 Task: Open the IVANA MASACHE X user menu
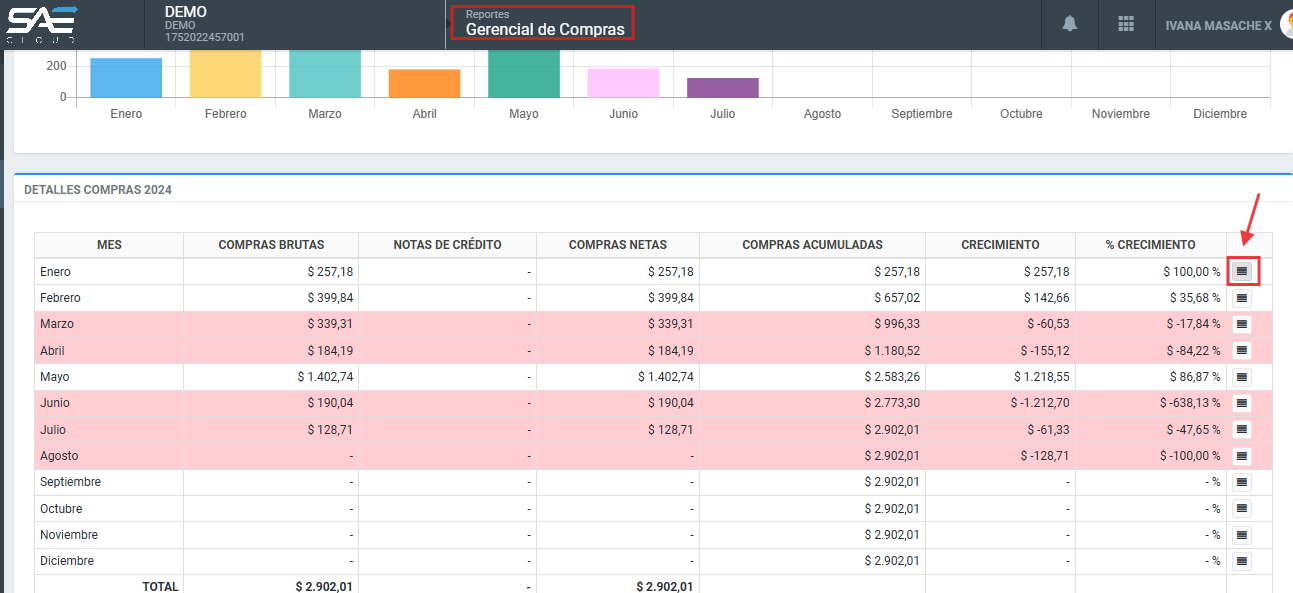coord(1218,25)
